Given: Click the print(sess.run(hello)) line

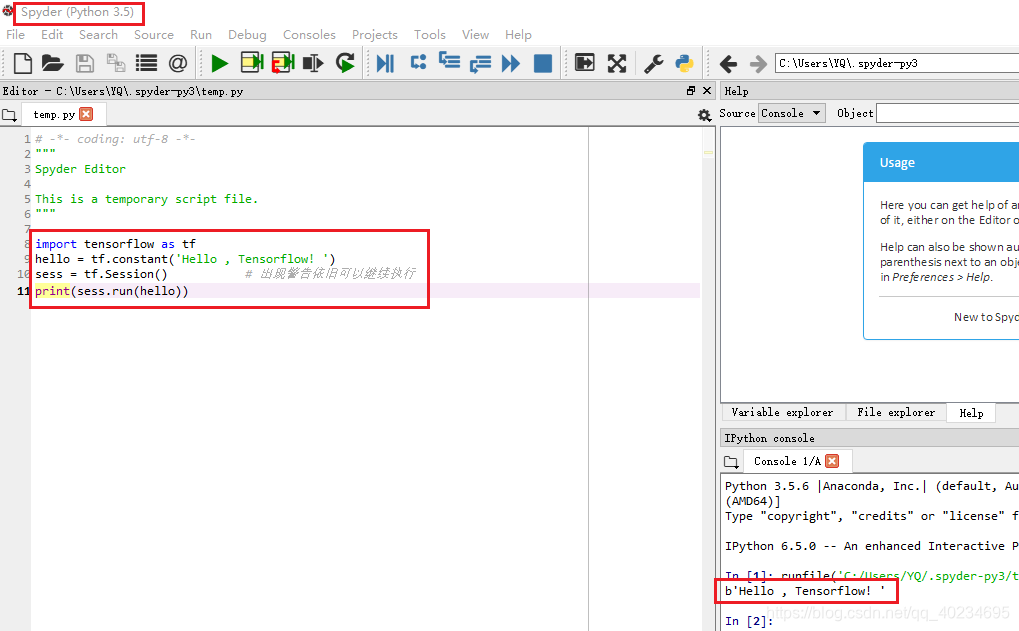Looking at the screenshot, I should coord(112,290).
